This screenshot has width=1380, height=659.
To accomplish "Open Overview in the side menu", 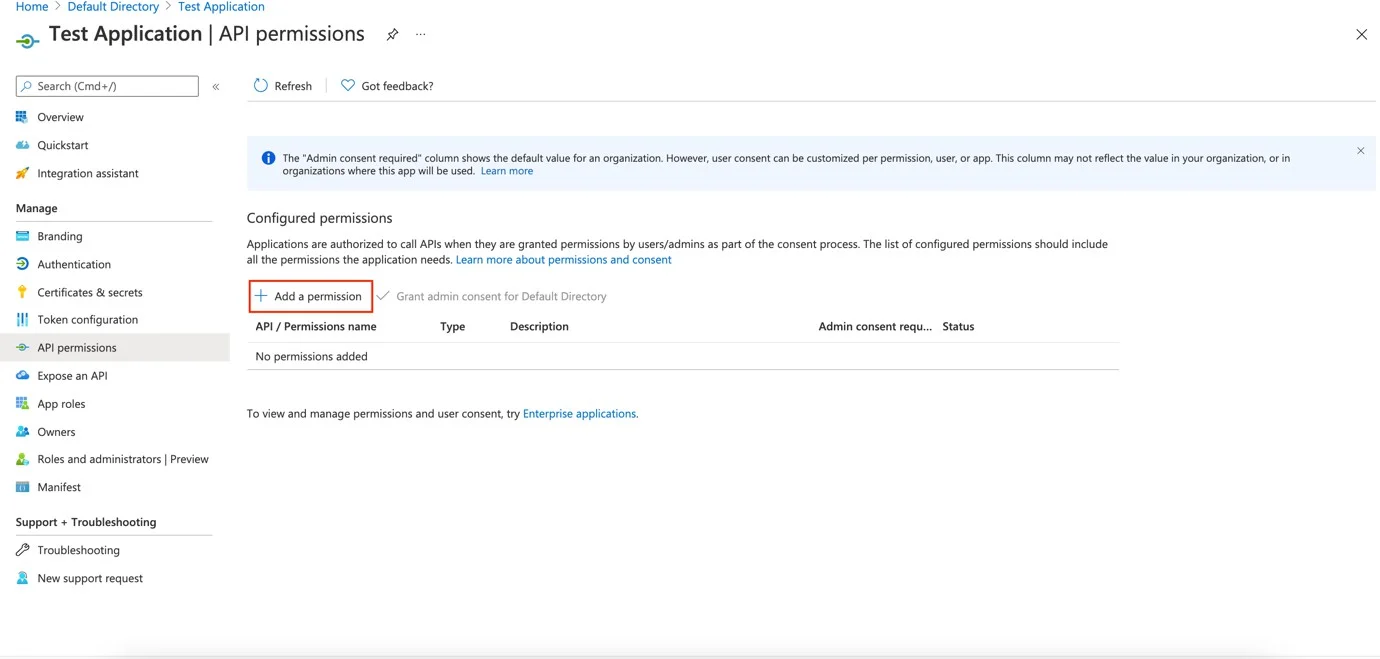I will click(x=61, y=117).
